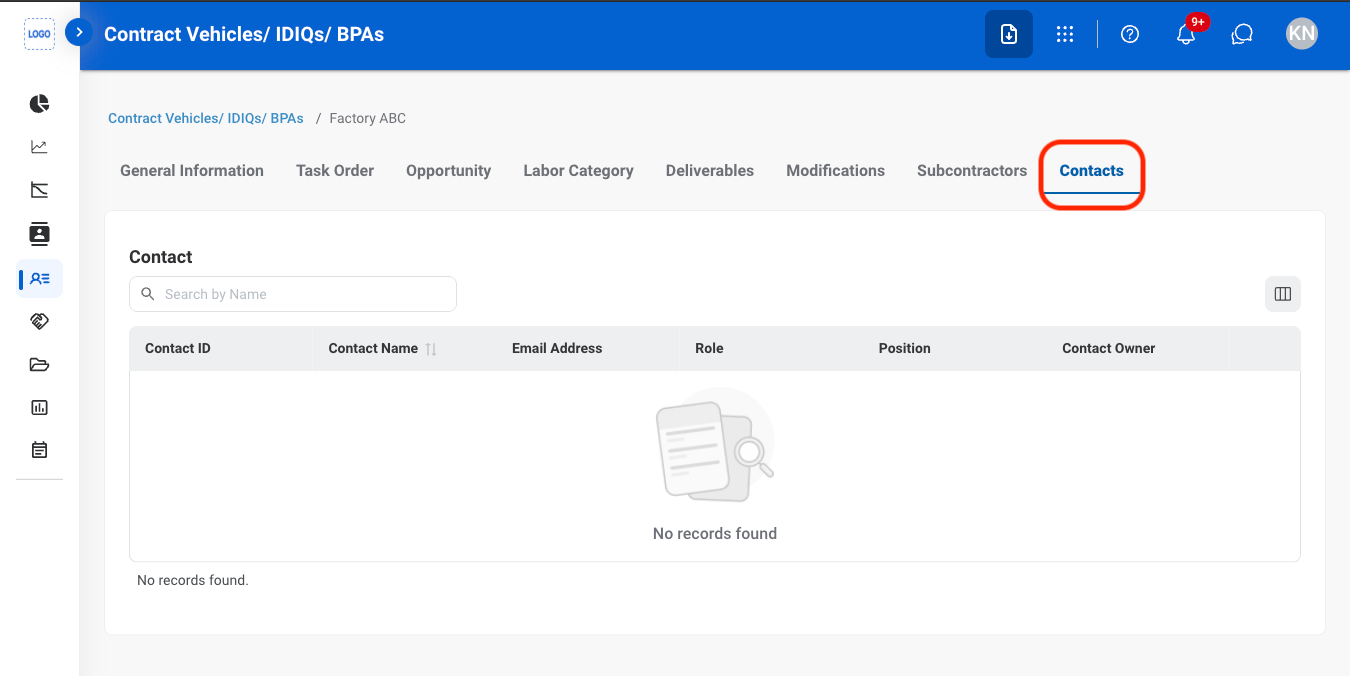This screenshot has height=676, width=1350.
Task: Click the pie chart icon in sidebar
Action: click(x=39, y=104)
